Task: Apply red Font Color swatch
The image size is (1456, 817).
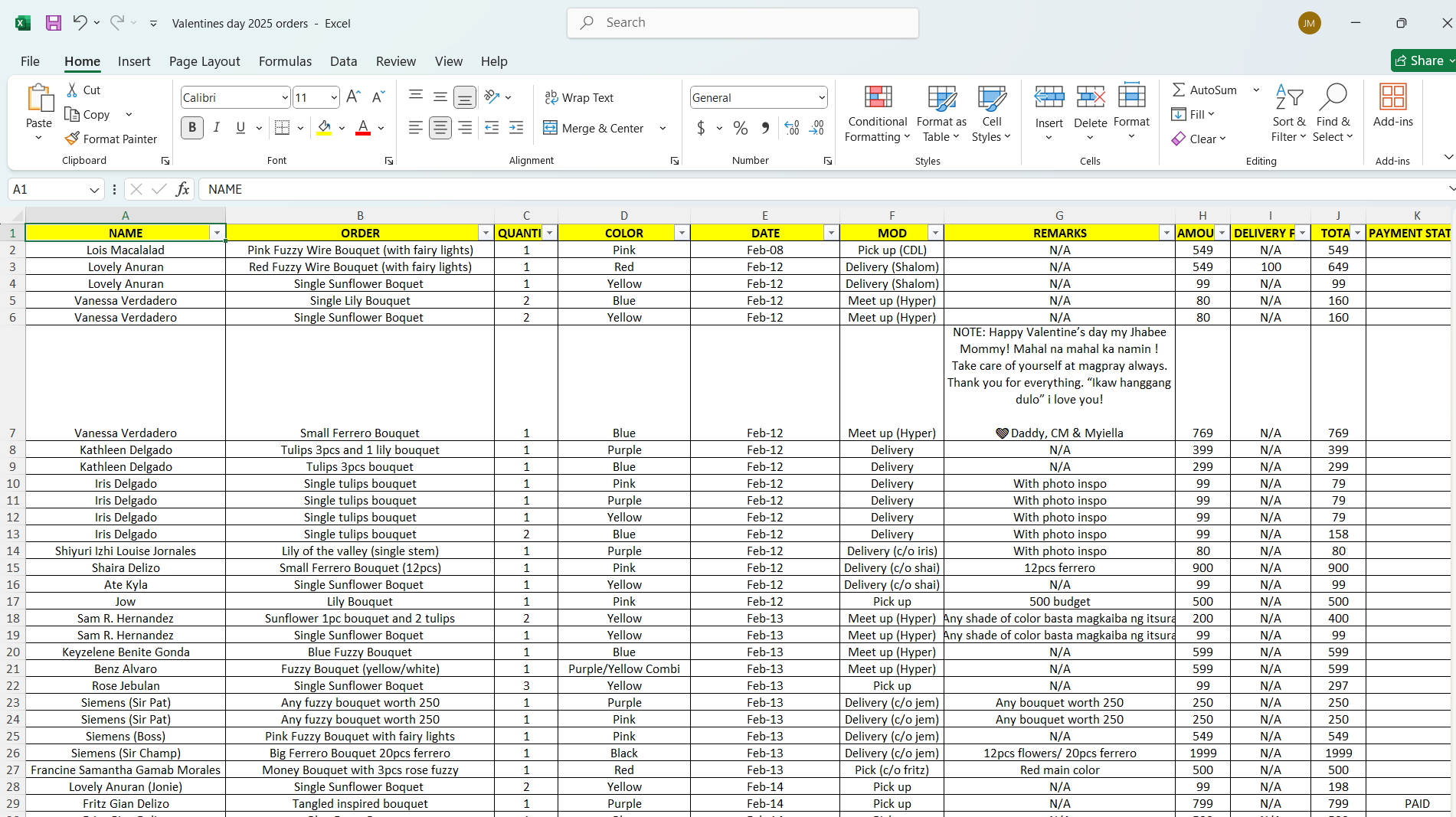Action: point(363,128)
